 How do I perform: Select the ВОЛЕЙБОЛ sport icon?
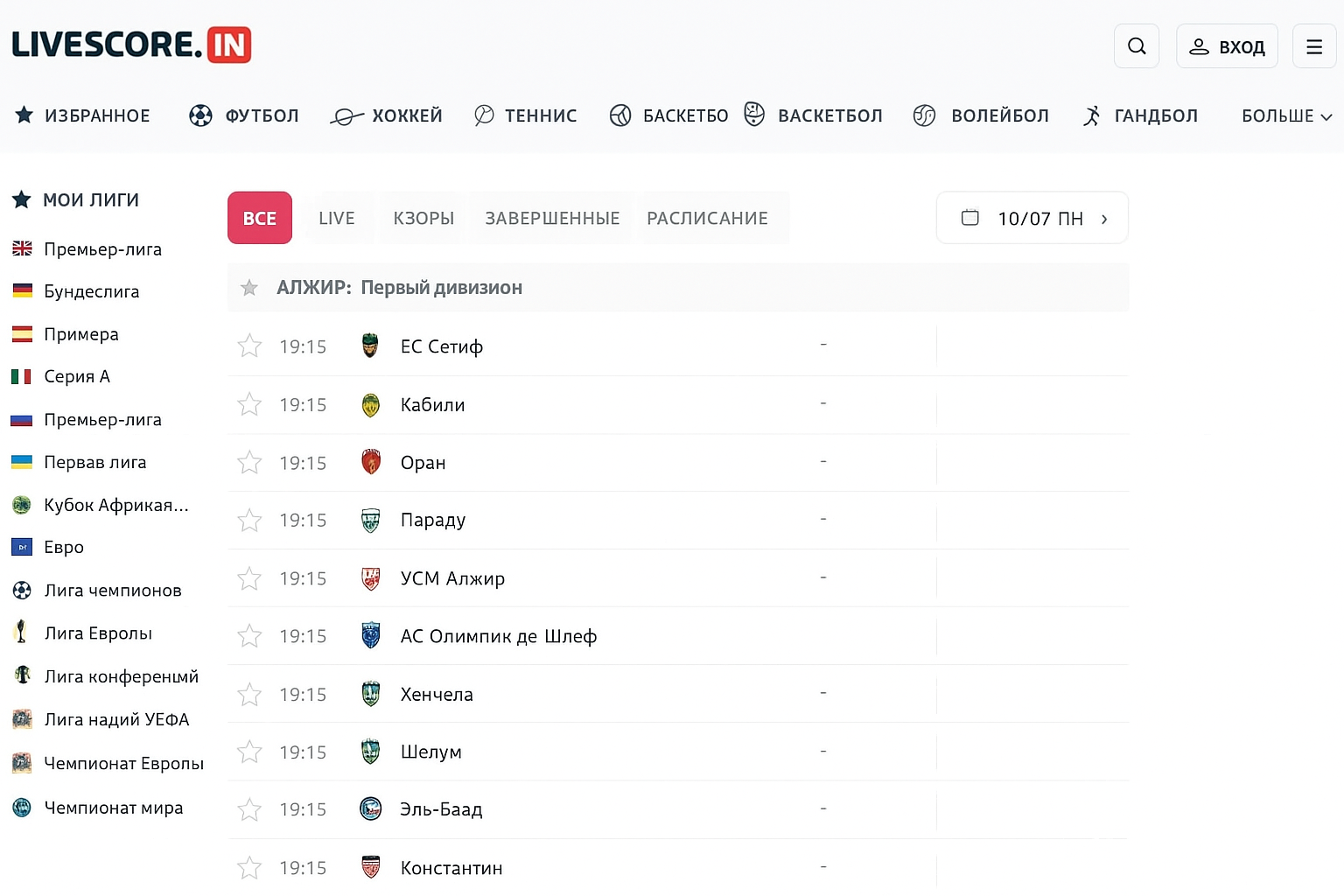click(x=924, y=115)
